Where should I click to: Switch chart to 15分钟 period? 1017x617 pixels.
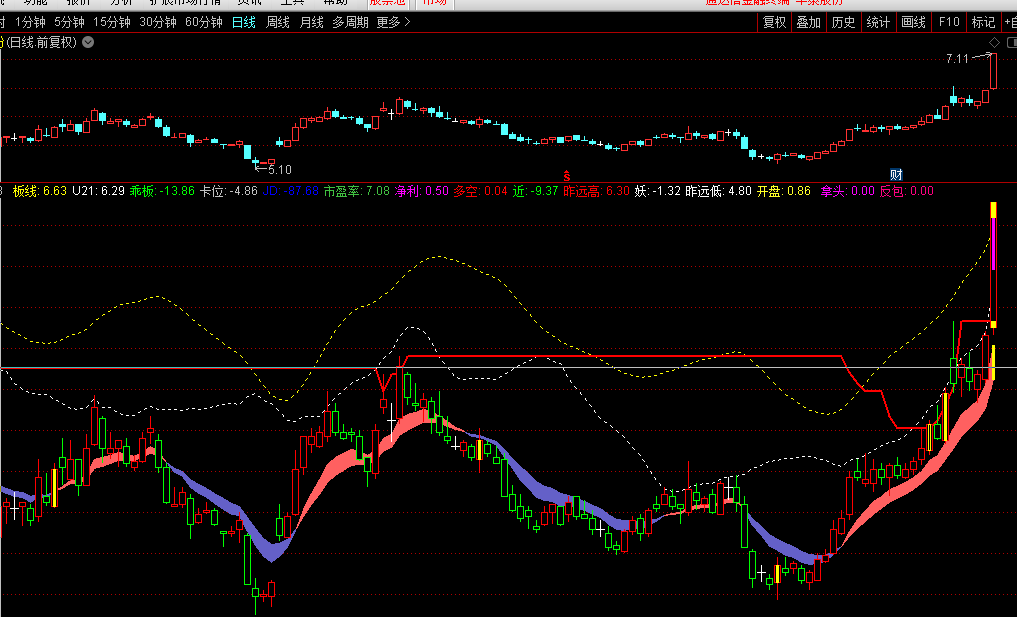click(x=111, y=22)
